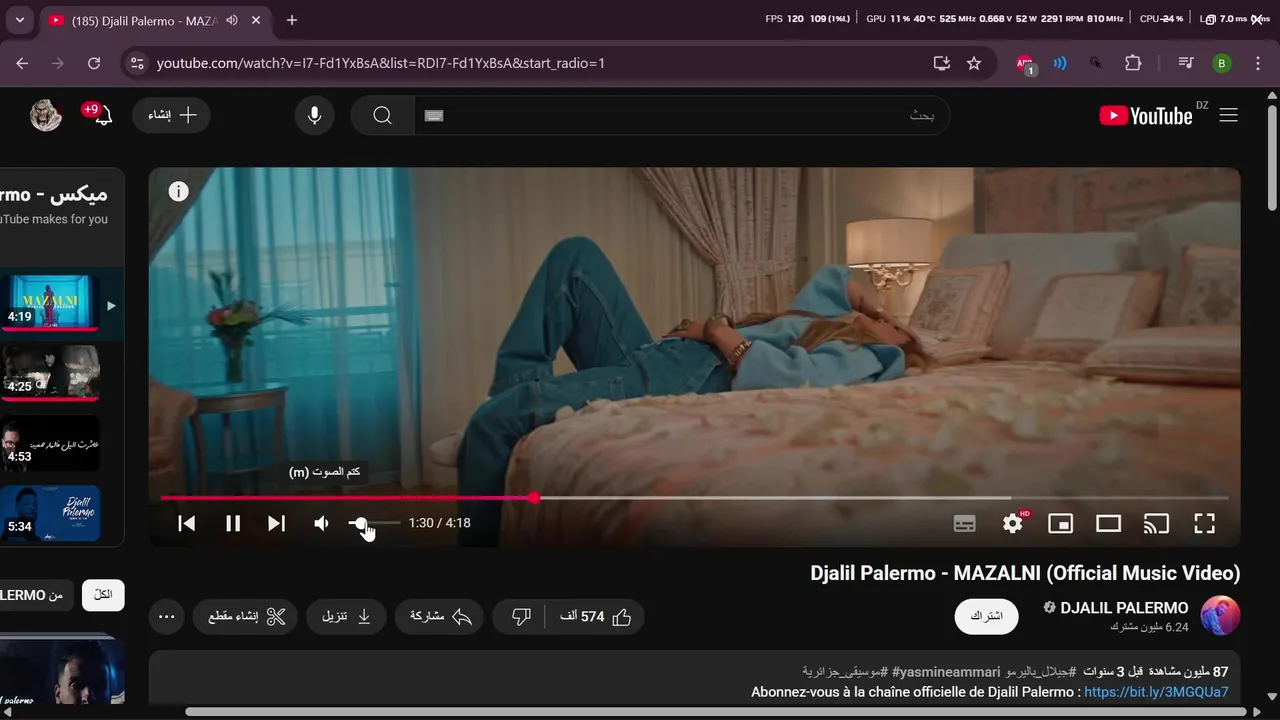Image resolution: width=1280 pixels, height=720 pixels.
Task: Navigate back in the browser
Action: coord(22,63)
